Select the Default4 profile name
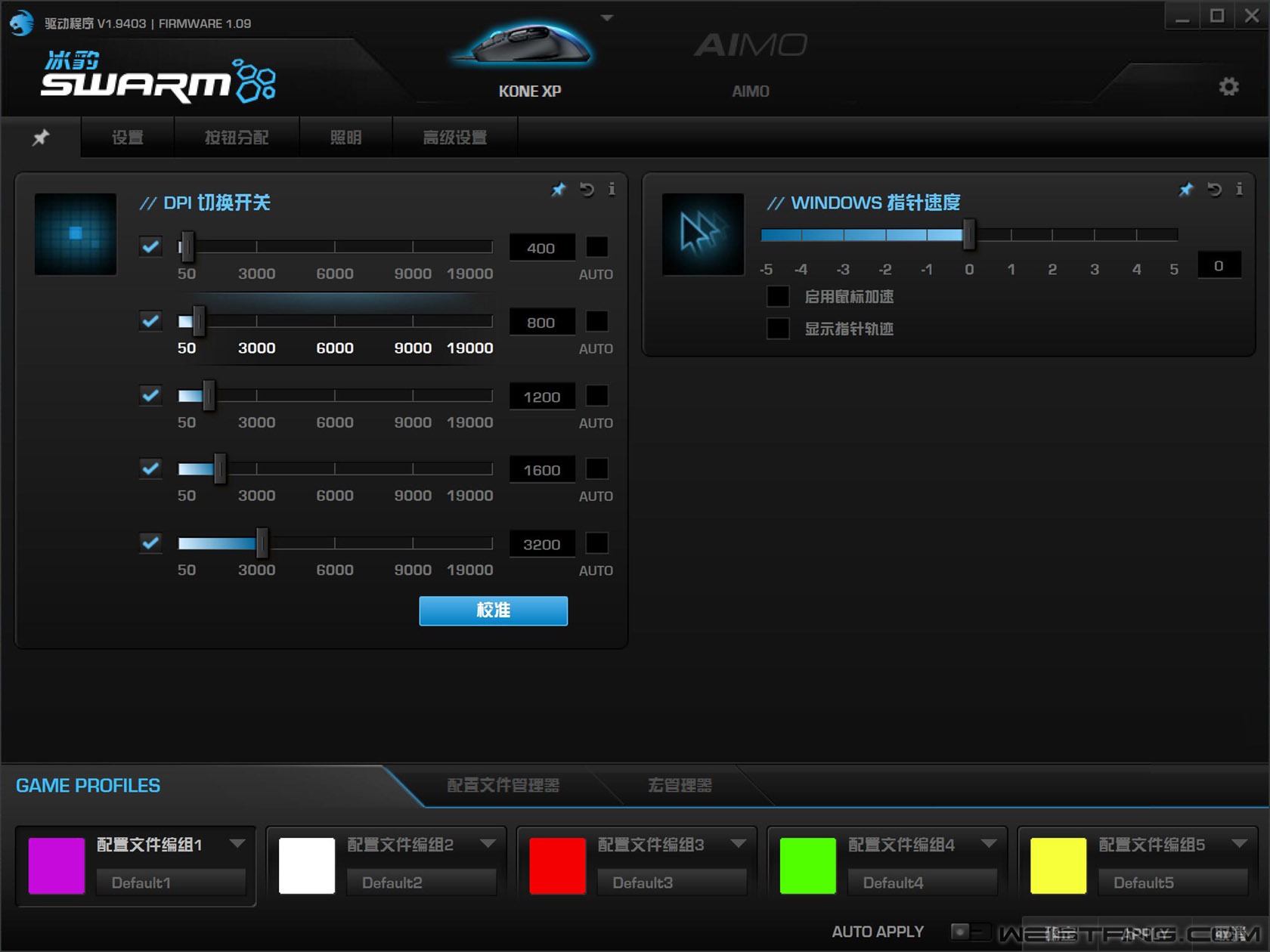The height and width of the screenshot is (952, 1270). tap(922, 882)
